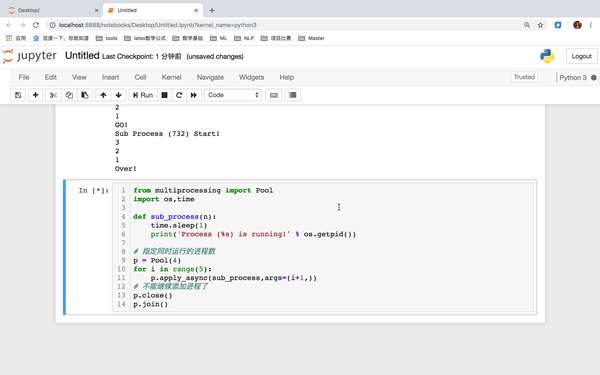The height and width of the screenshot is (375, 600).
Task: Click the Logout button
Action: tap(582, 56)
